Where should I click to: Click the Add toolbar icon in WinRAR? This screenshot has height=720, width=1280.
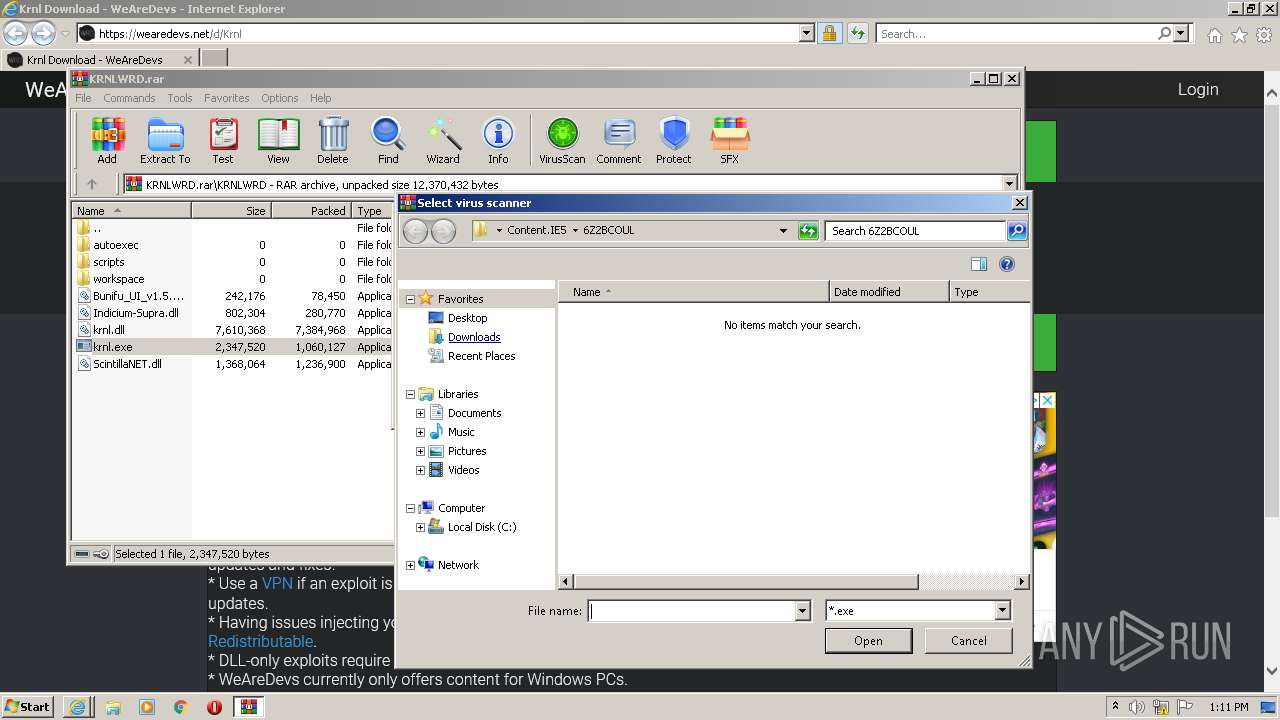pyautogui.click(x=107, y=140)
